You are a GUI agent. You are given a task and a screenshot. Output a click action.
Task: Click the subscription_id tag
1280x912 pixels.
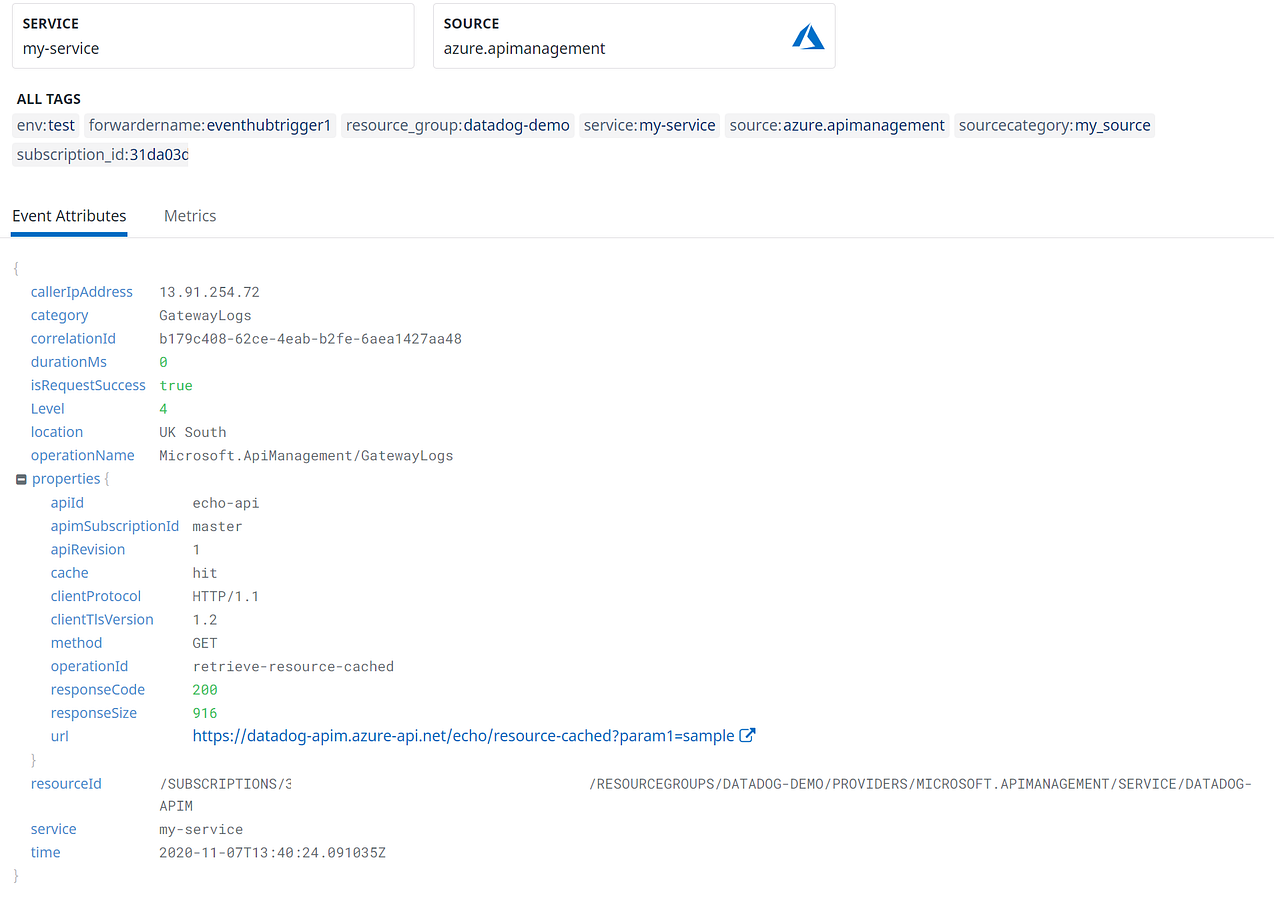click(100, 155)
